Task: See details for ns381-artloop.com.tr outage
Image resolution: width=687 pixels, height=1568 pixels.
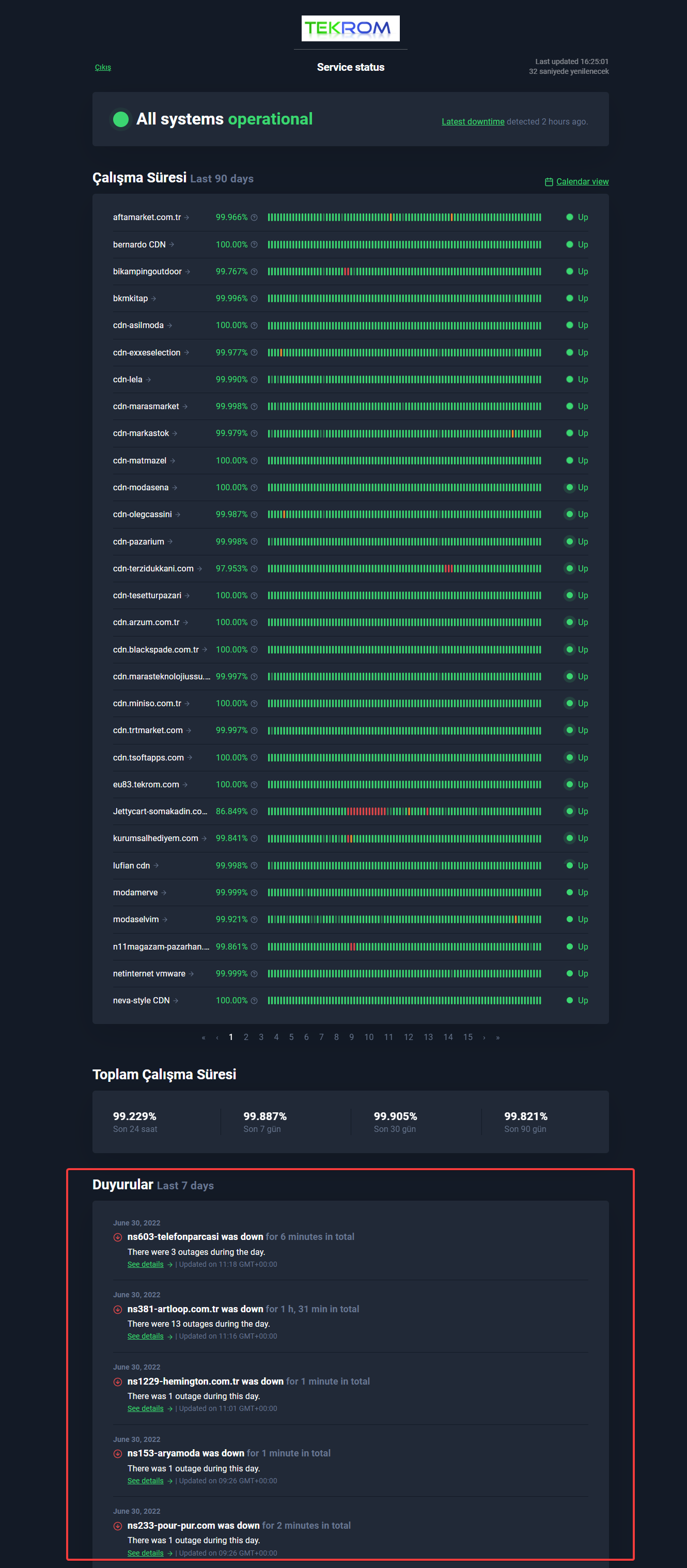Action: point(146,1336)
